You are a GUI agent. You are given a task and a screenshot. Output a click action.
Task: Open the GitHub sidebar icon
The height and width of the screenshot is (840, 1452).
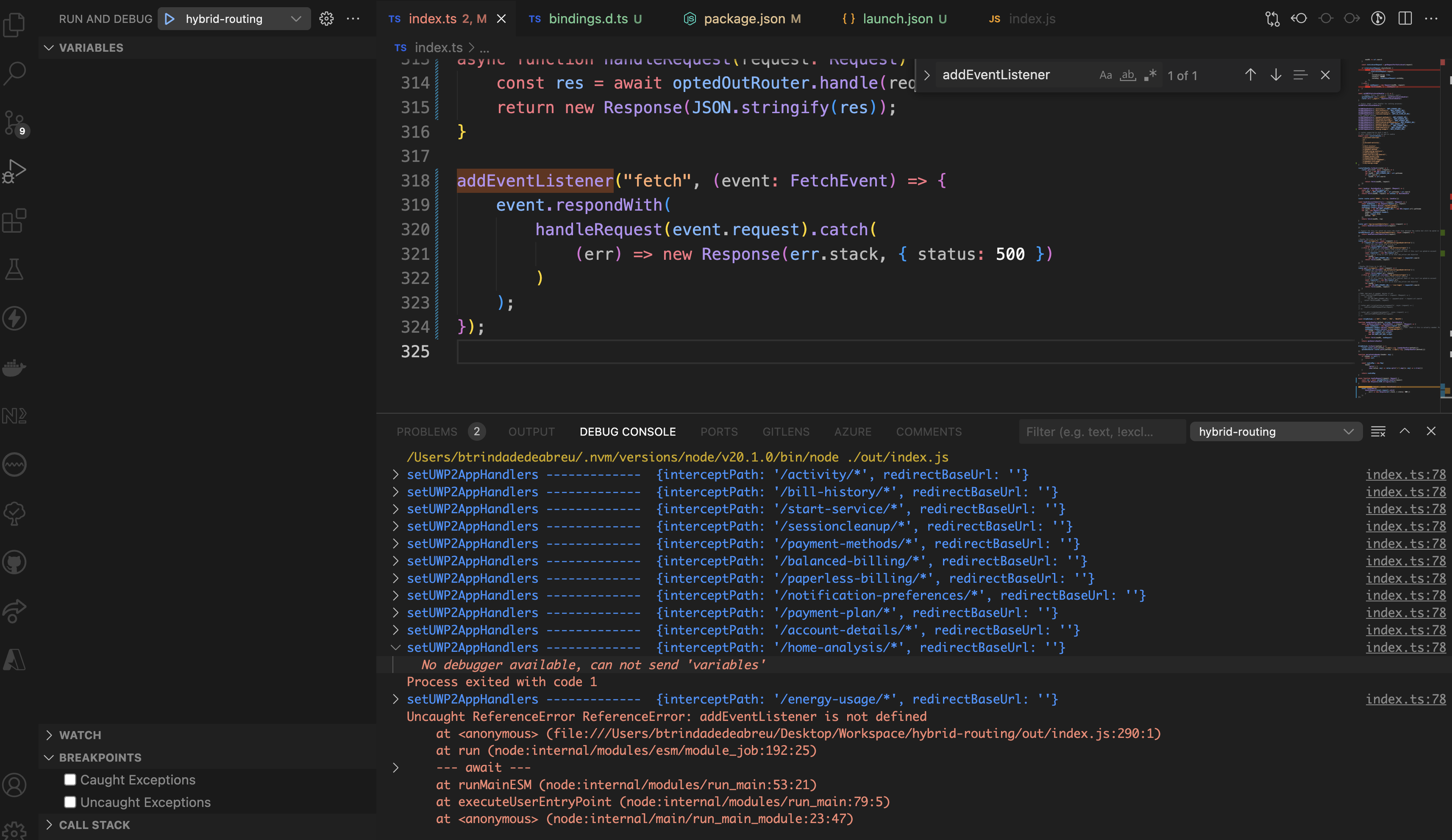click(x=14, y=562)
